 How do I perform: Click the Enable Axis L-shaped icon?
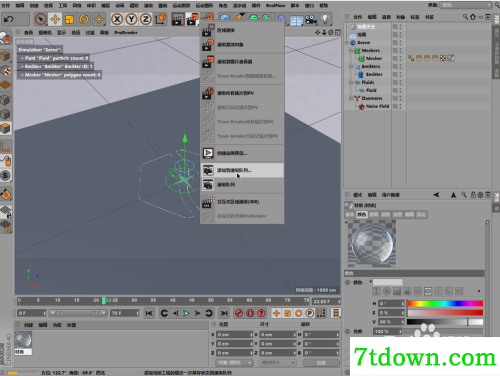click(5, 147)
